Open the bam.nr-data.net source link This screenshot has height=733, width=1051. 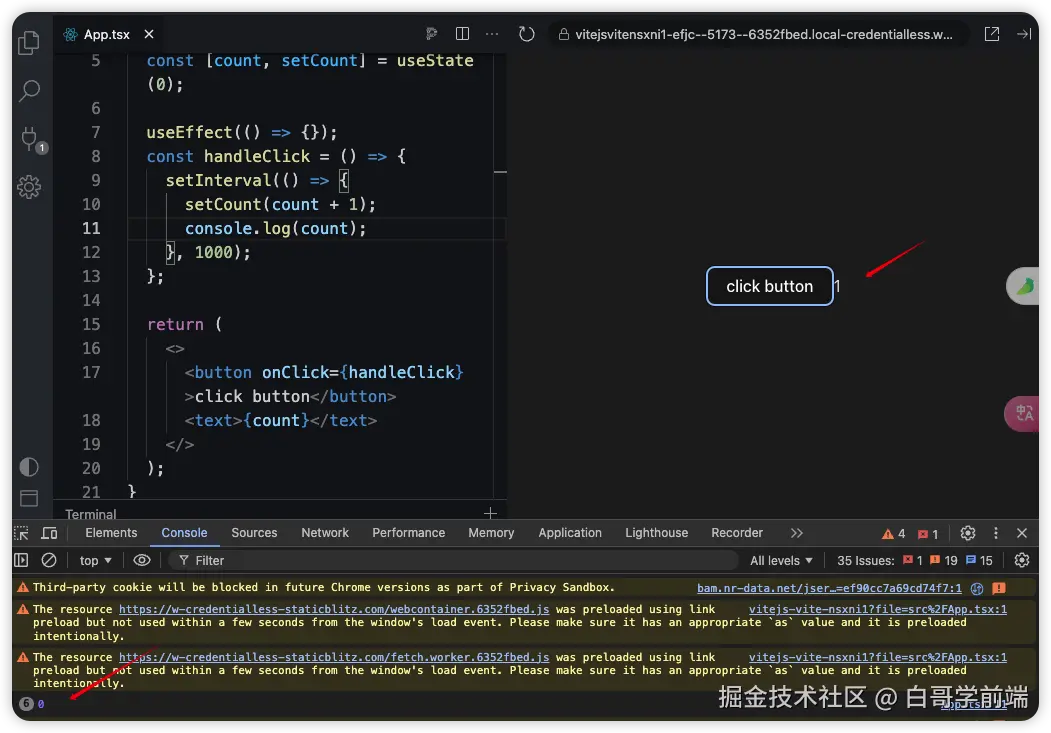tap(829, 588)
